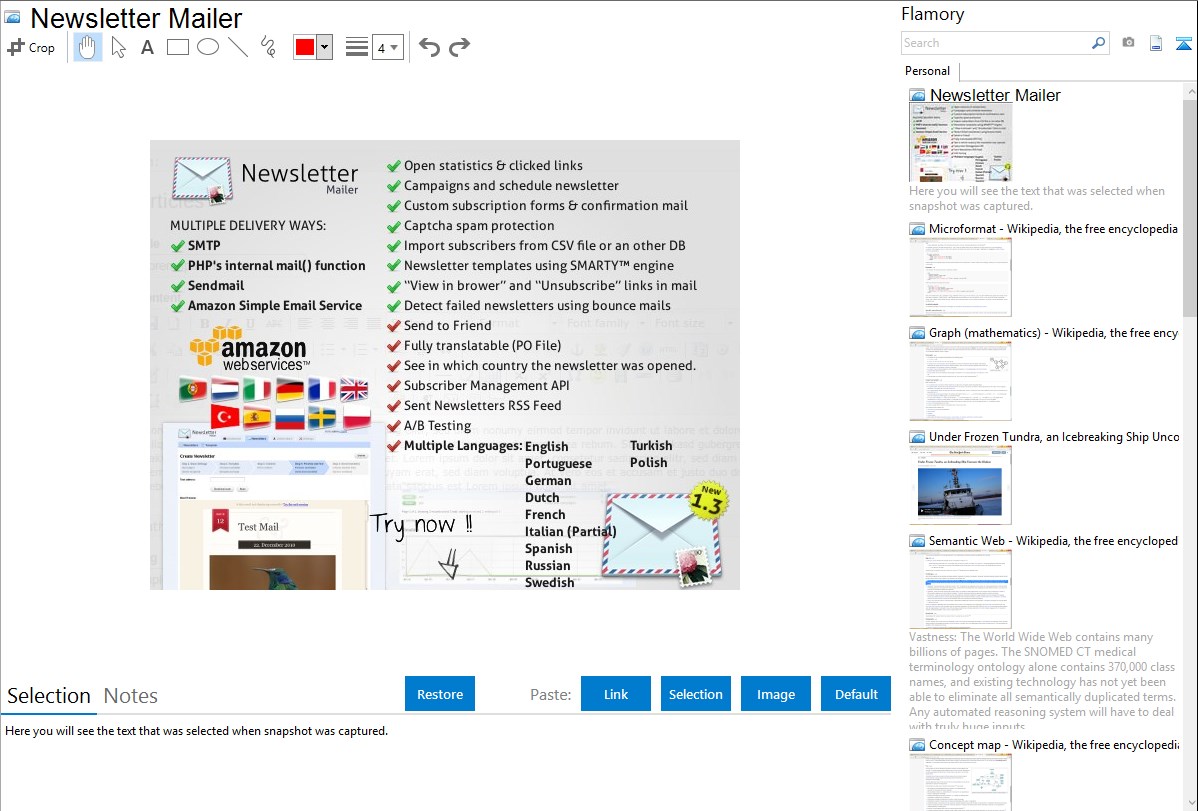Click the Flamory search field

tap(996, 43)
